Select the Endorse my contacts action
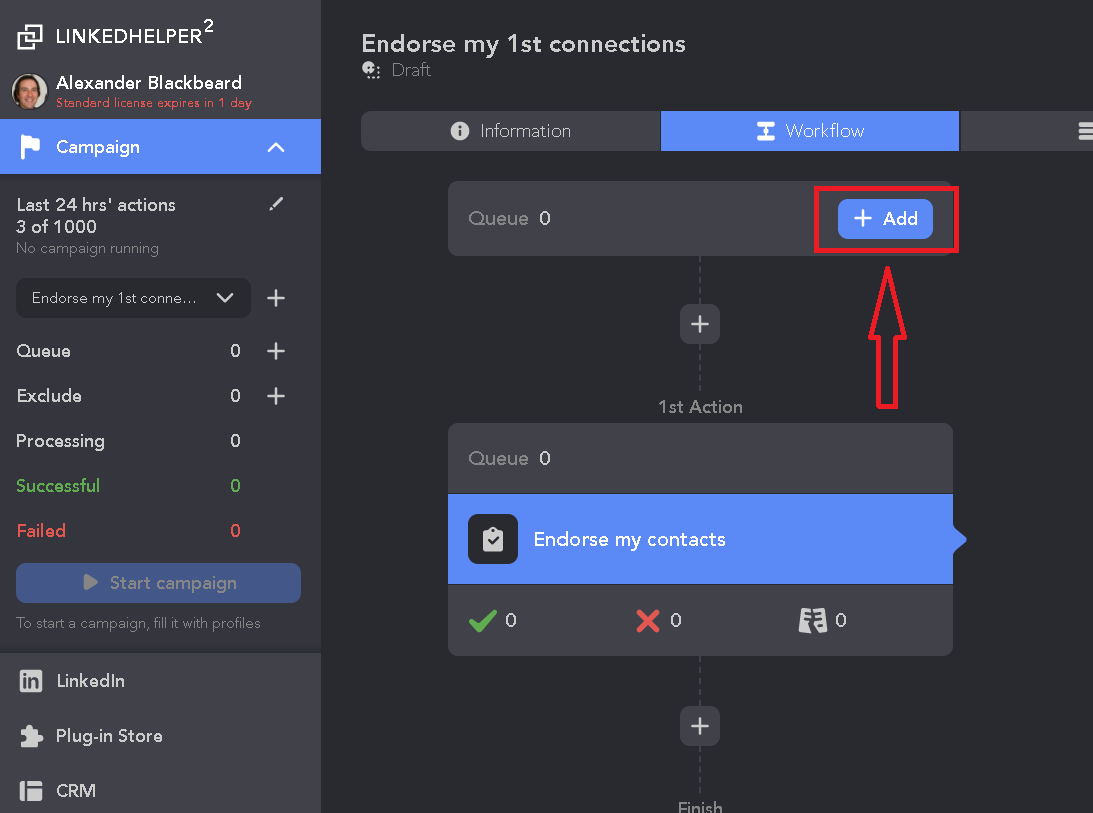 701,539
